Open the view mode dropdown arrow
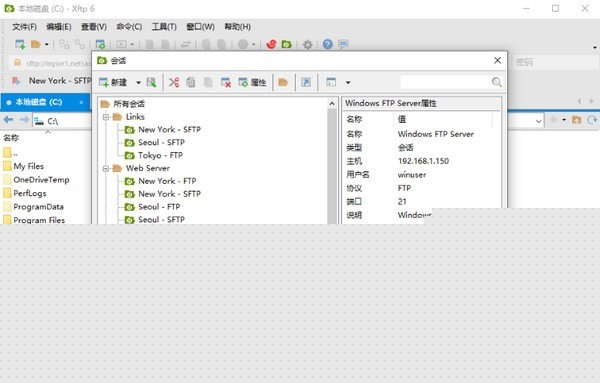 pos(348,82)
